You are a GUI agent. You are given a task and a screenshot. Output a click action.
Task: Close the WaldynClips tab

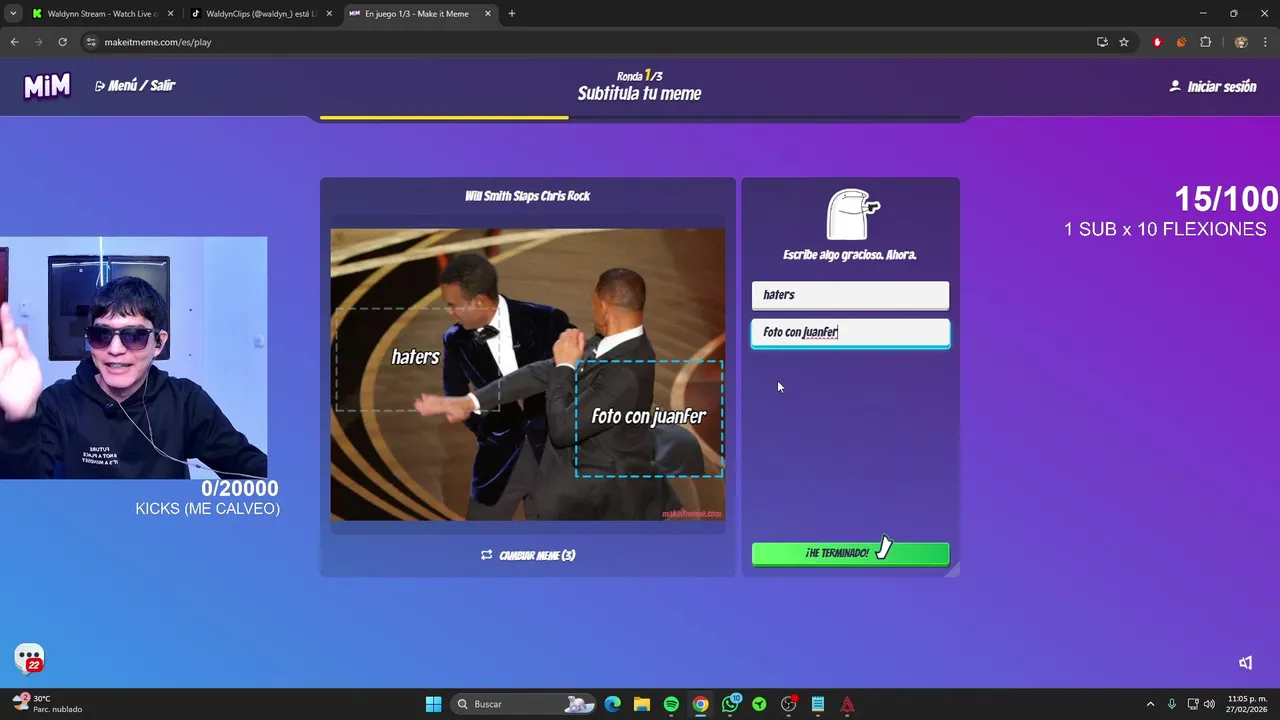point(329,14)
